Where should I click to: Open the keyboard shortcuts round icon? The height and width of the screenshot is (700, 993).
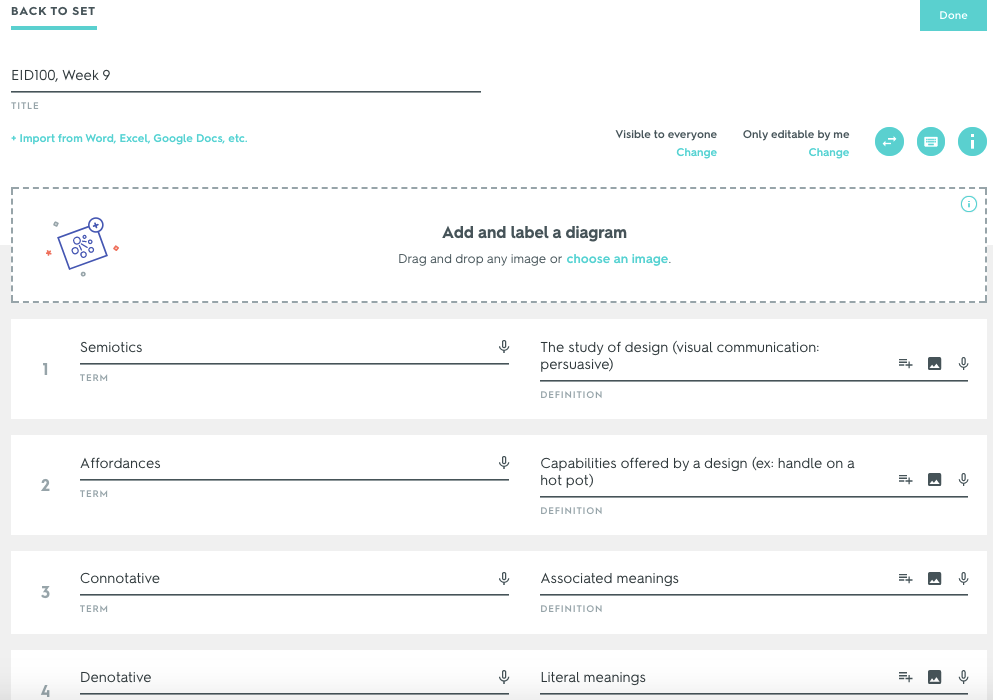click(x=930, y=141)
